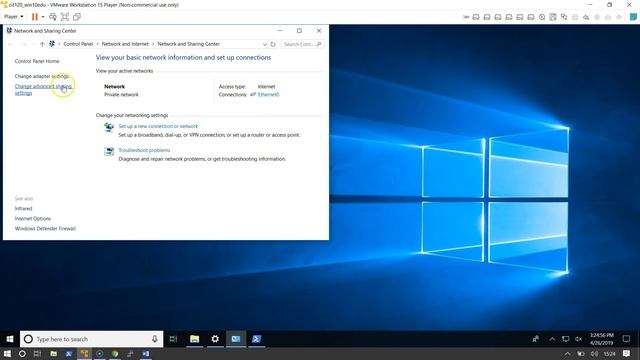This screenshot has height=360, width=640.
Task: Click the search magnifier in Control Panel
Action: coord(319,44)
